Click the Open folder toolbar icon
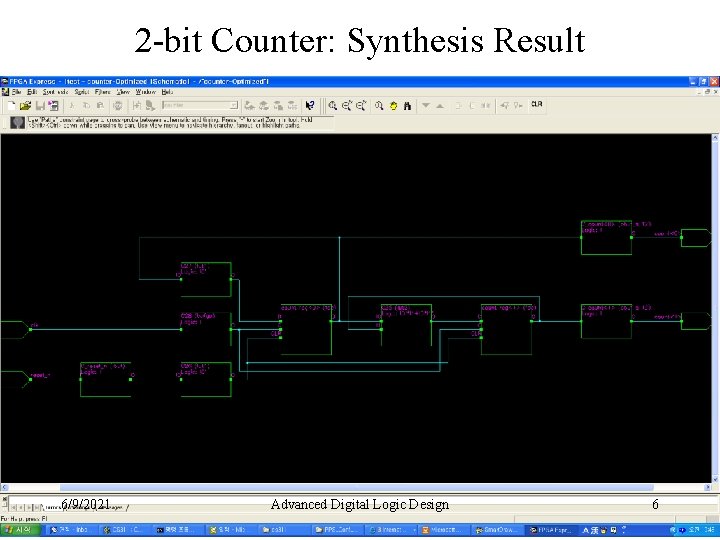The height and width of the screenshot is (540, 720). tap(25, 106)
